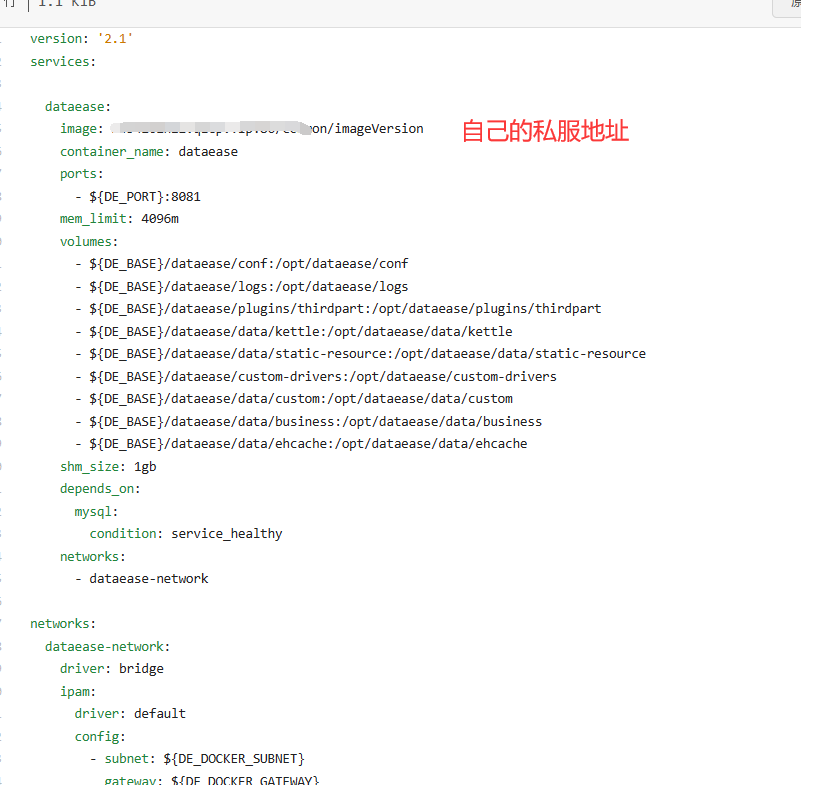Image resolution: width=817 pixels, height=785 pixels.
Task: Click the volumes key
Action: click(x=88, y=241)
